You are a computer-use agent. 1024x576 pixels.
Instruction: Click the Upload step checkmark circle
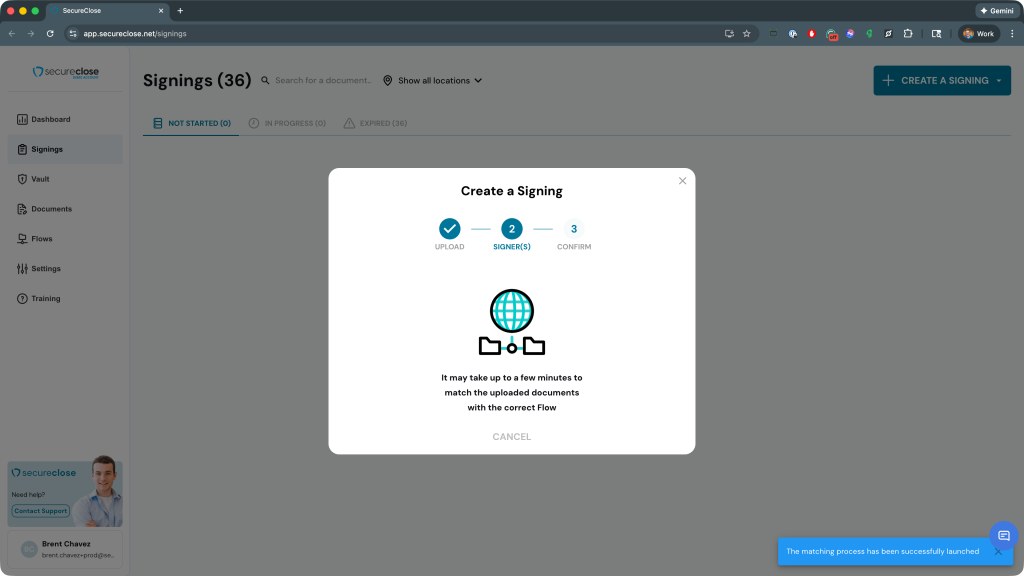coord(450,229)
